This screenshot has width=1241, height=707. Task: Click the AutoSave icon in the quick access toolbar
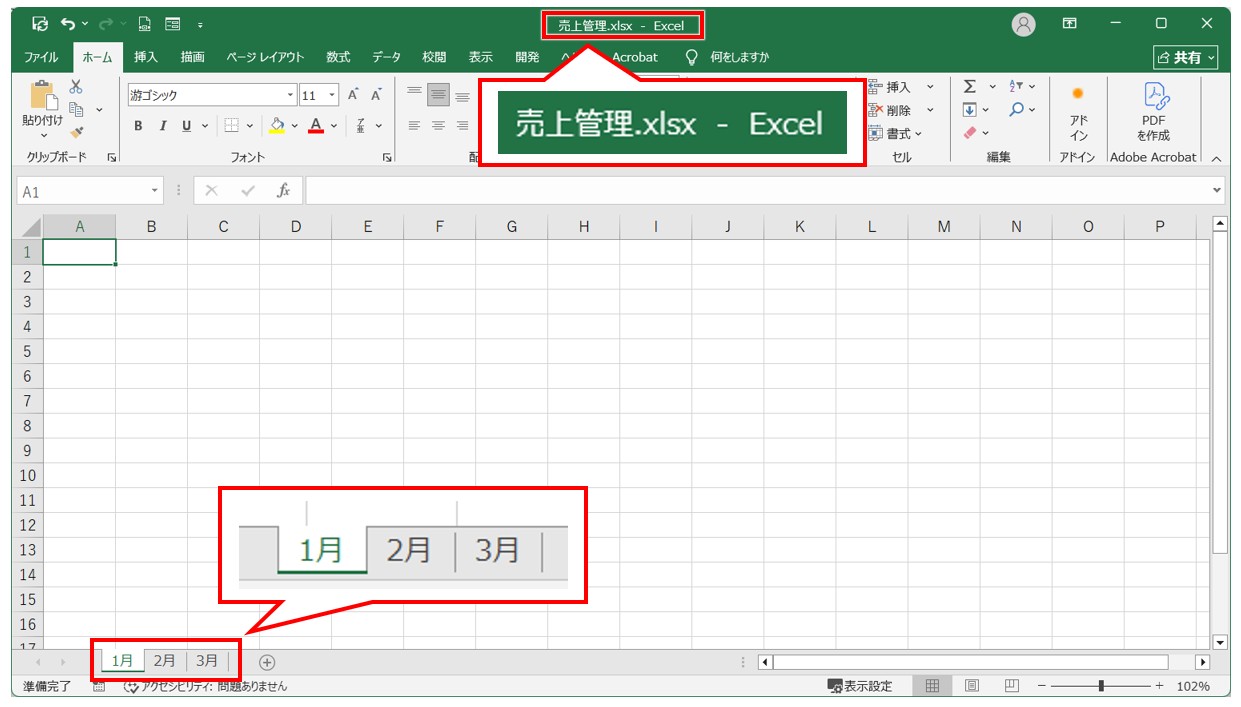click(40, 24)
